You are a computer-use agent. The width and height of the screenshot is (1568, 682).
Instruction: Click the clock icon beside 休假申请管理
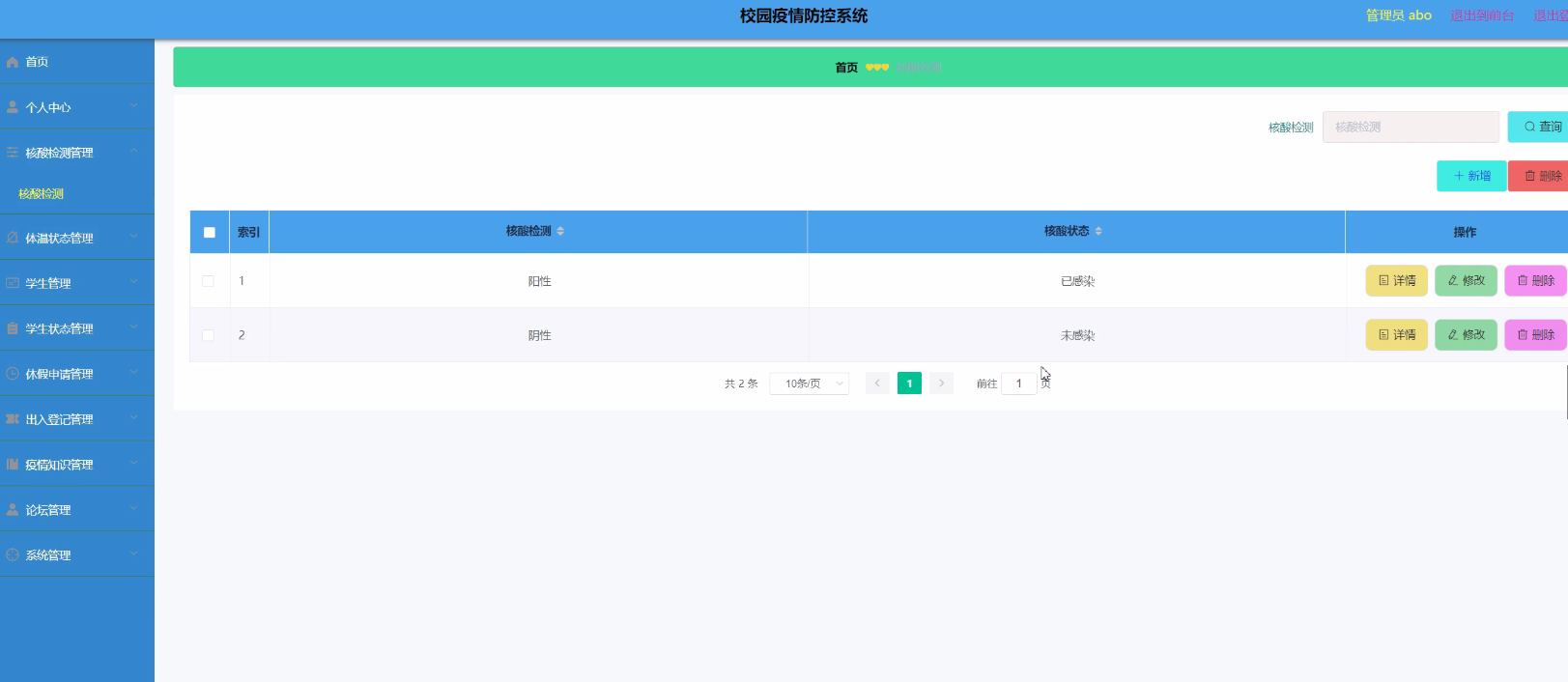click(13, 374)
